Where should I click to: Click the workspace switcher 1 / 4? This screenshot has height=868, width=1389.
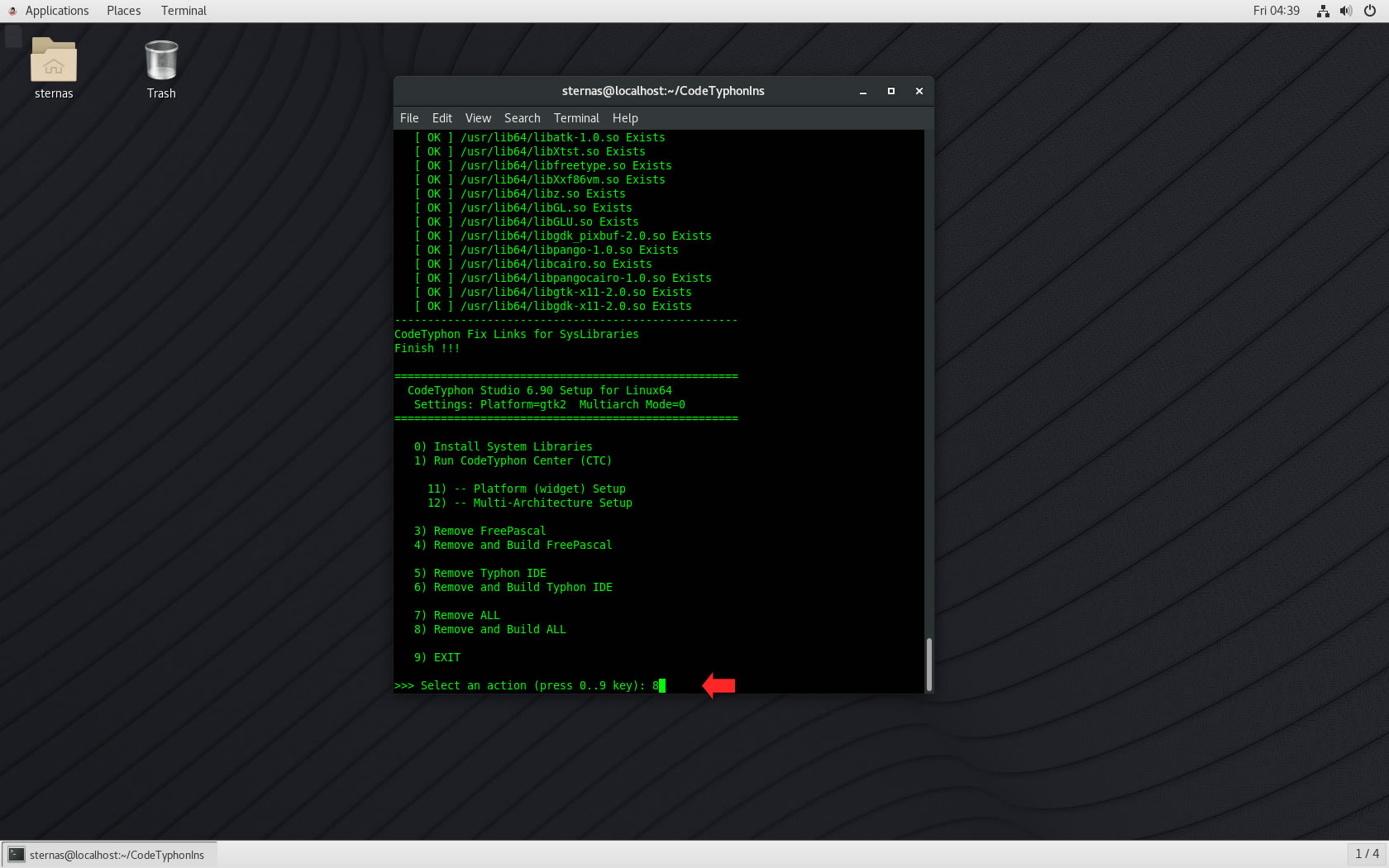point(1367,854)
